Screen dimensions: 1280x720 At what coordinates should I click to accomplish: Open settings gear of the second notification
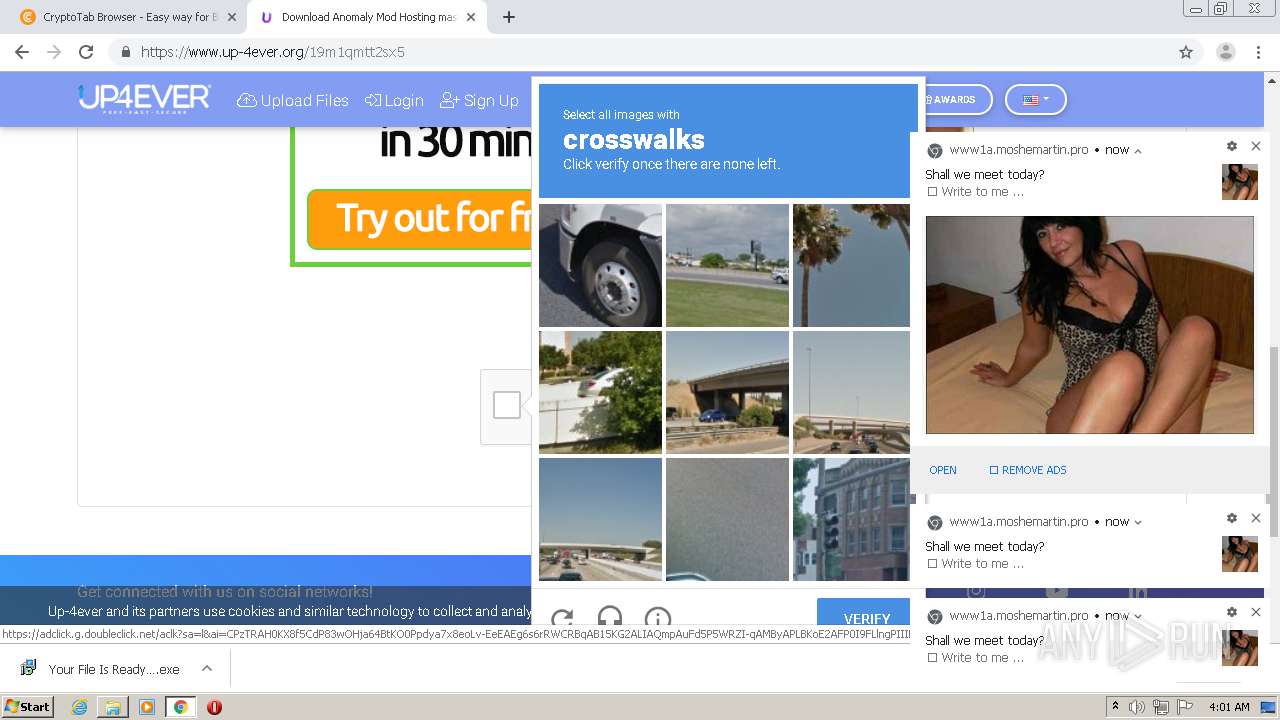[1232, 518]
